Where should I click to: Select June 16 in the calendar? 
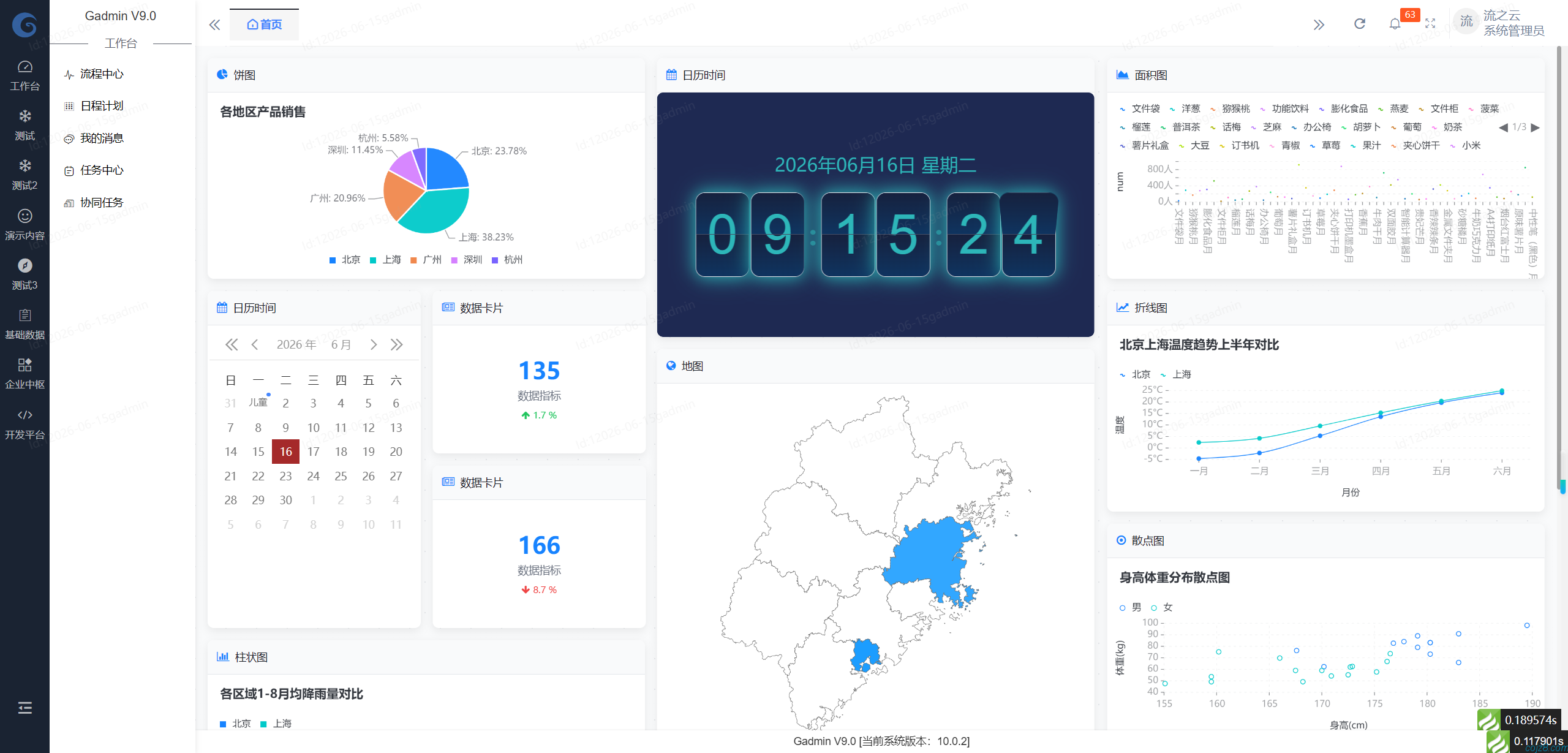tap(285, 452)
